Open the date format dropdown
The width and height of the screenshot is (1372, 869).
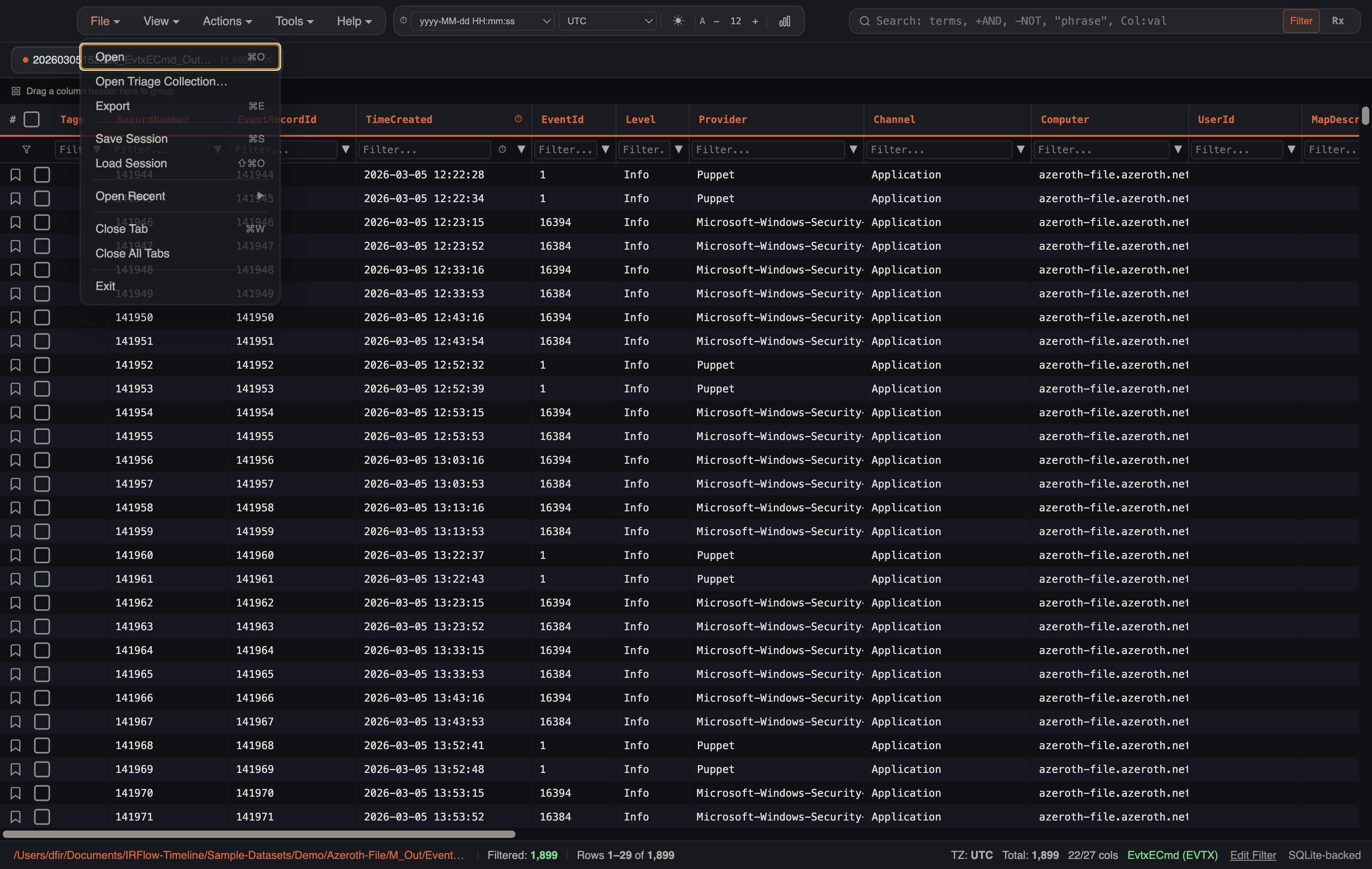pyautogui.click(x=482, y=21)
